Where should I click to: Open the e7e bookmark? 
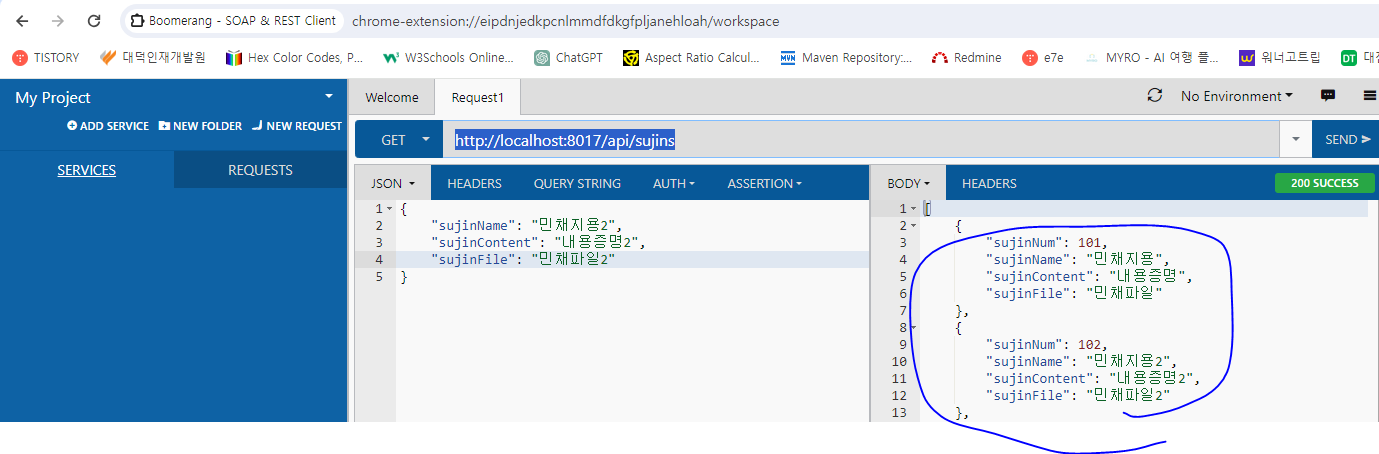[1042, 58]
